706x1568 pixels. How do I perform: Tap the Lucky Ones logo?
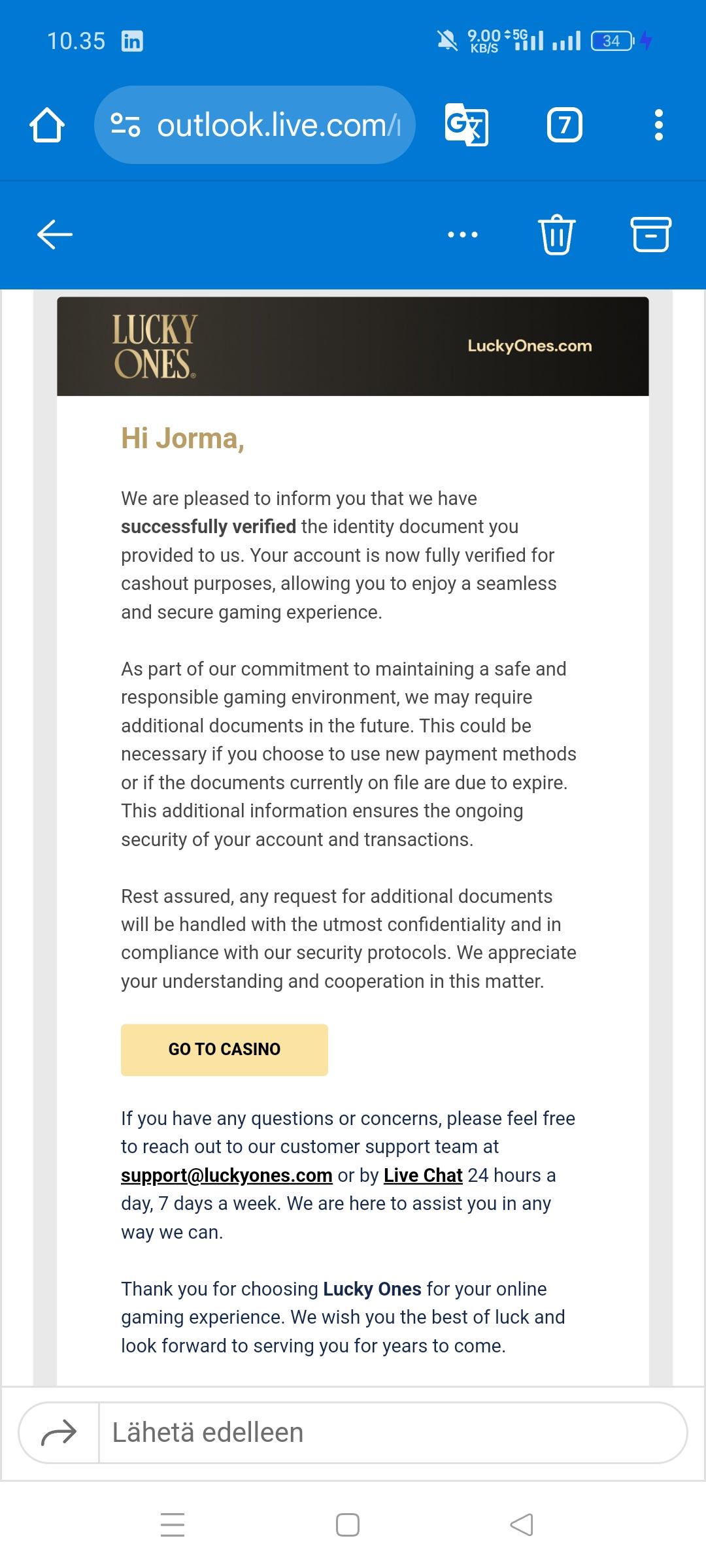(x=154, y=347)
